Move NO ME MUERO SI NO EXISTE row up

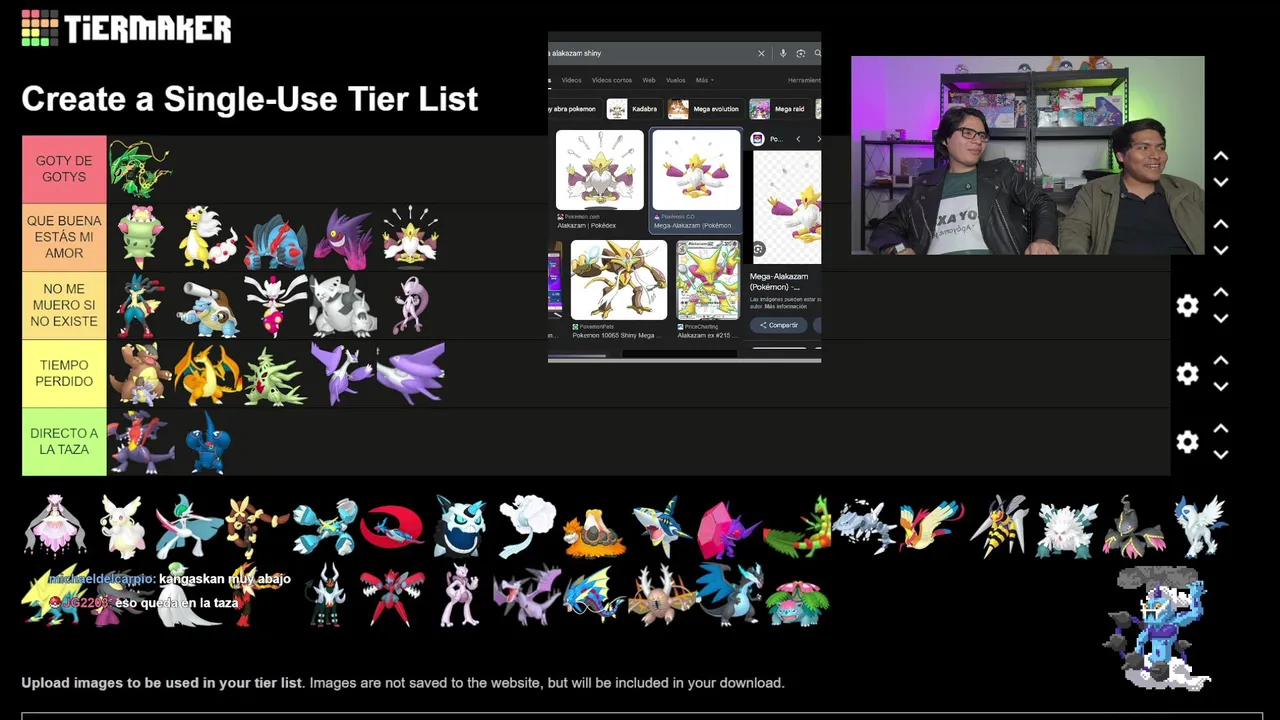coord(1221,293)
